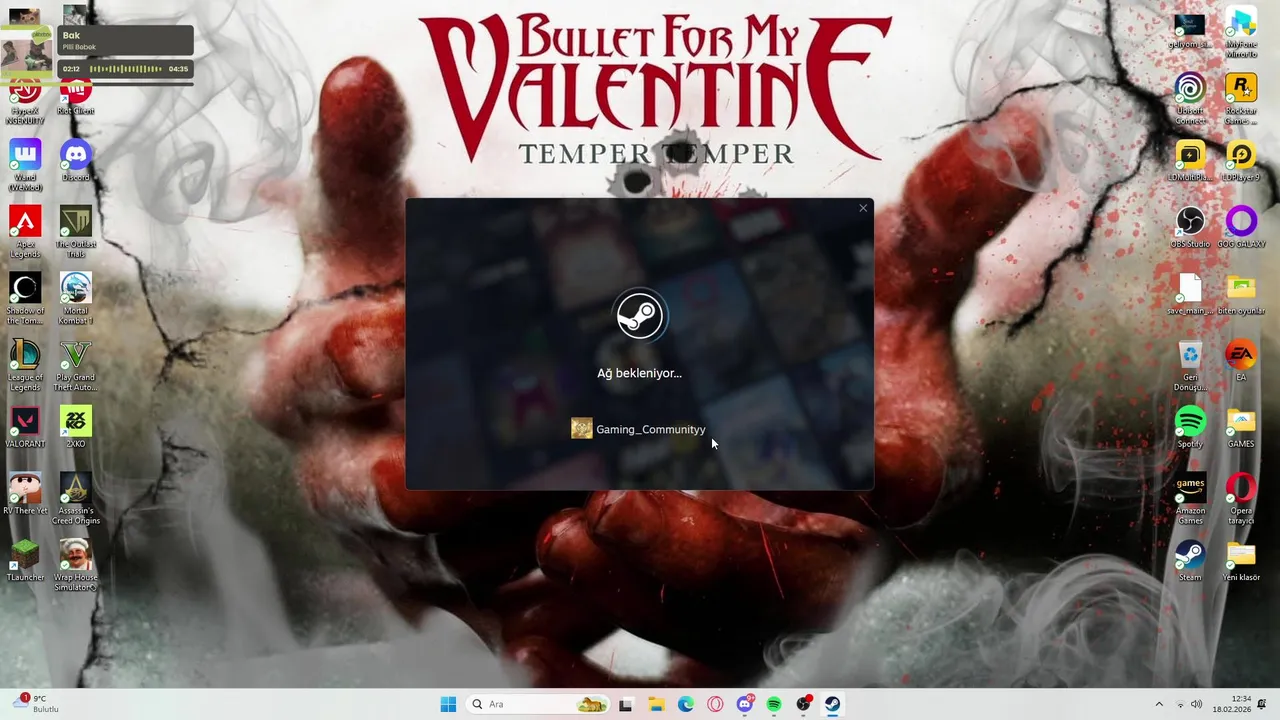Open the network Wi-Fi tray icon
This screenshot has height=720, width=1280.
[x=1180, y=704]
